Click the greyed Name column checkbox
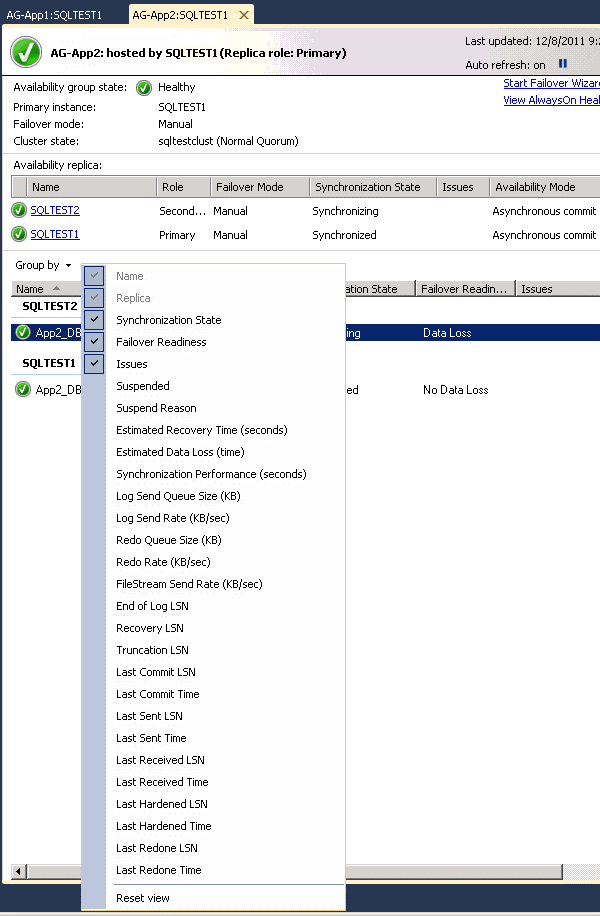The width and height of the screenshot is (600, 916). pyautogui.click(x=94, y=276)
